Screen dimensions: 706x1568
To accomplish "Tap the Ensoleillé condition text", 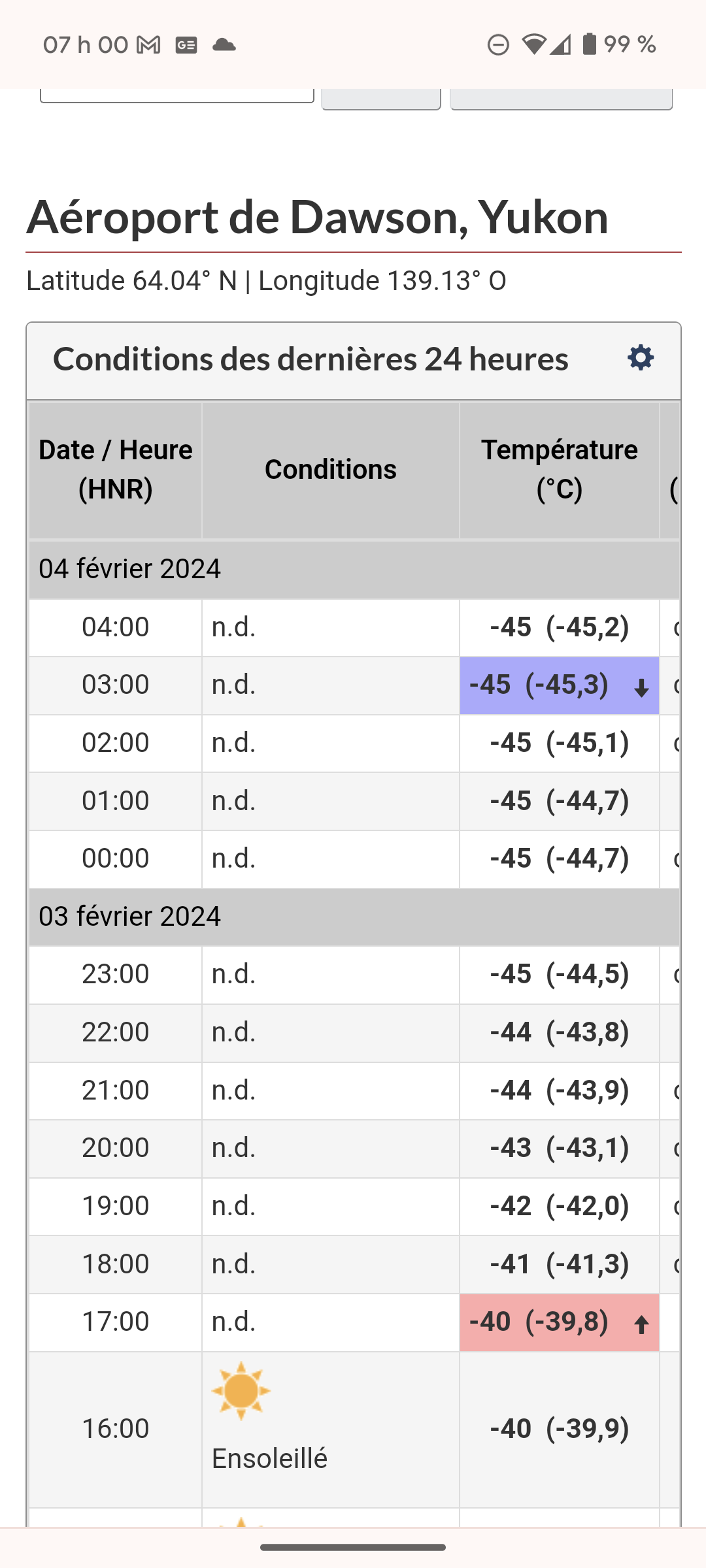I will [269, 1459].
